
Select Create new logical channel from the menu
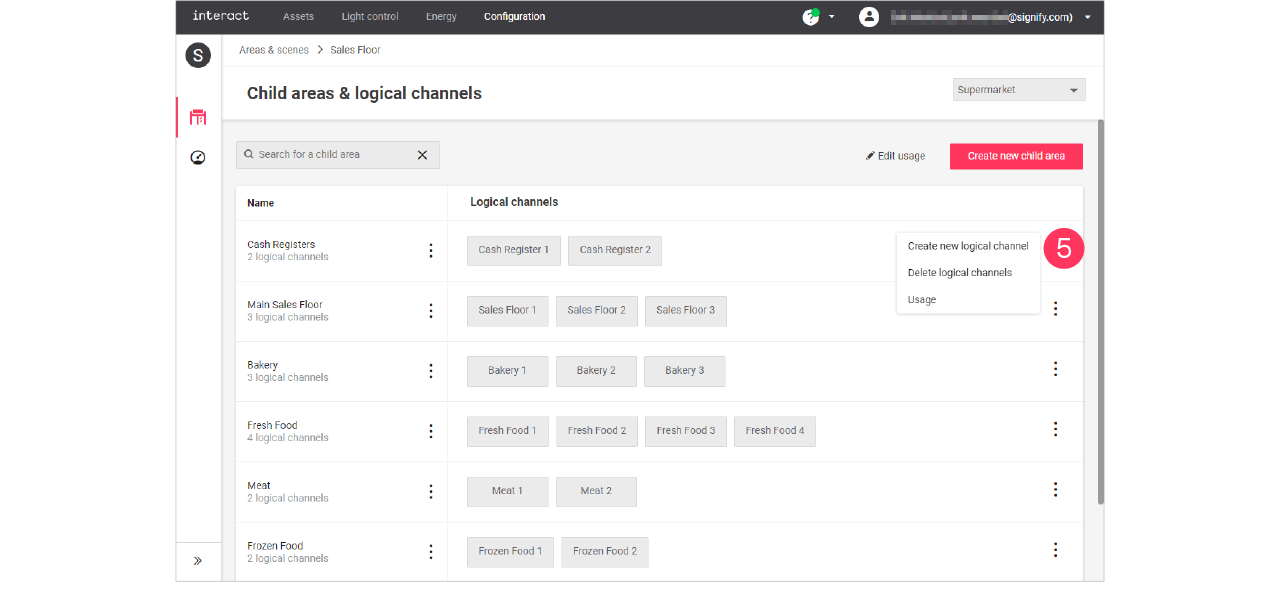(966, 245)
